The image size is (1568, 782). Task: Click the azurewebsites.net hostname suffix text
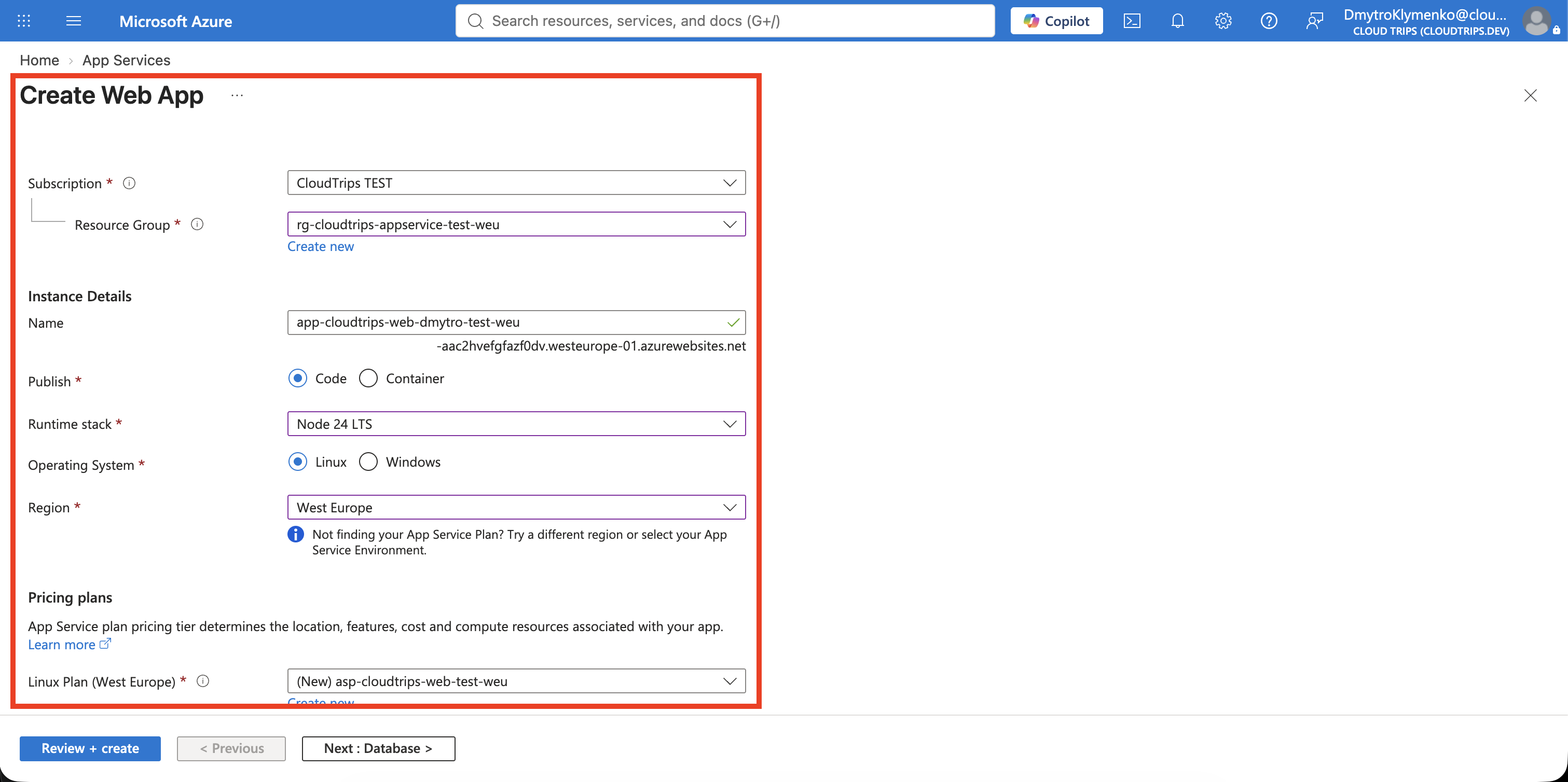[x=591, y=346]
